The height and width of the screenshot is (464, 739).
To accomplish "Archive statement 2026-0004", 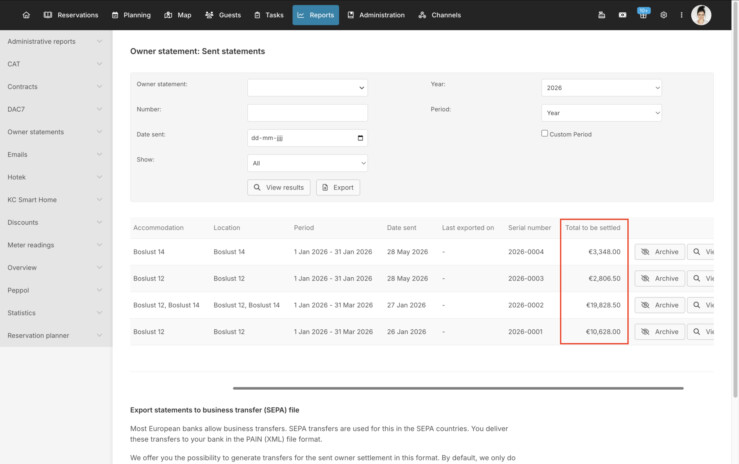I will (x=659, y=252).
